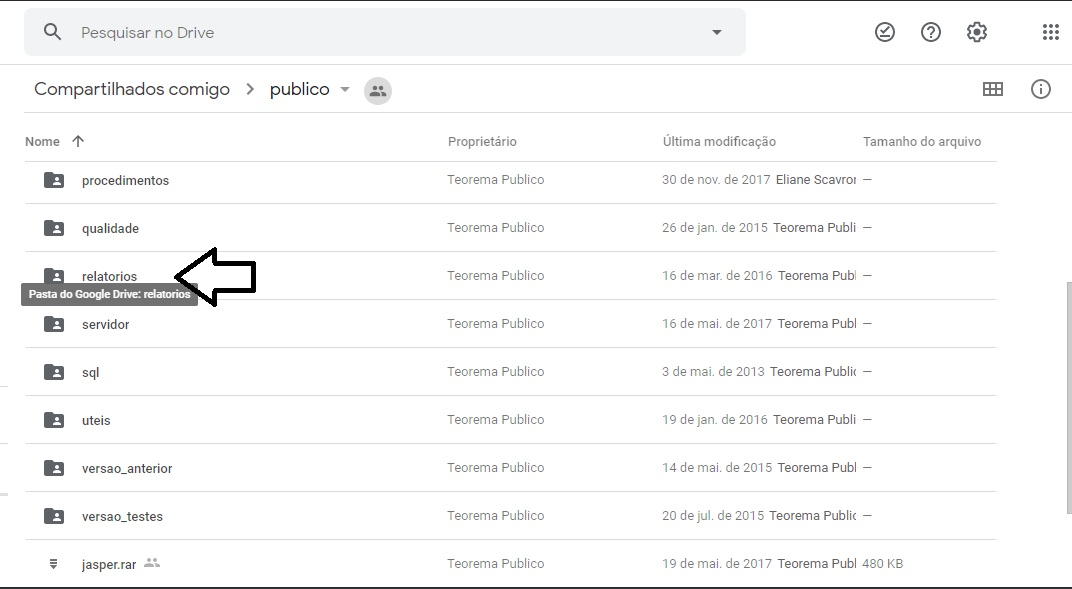Select the jasper.rar archive file icon
The image size is (1072, 589).
coord(53,564)
